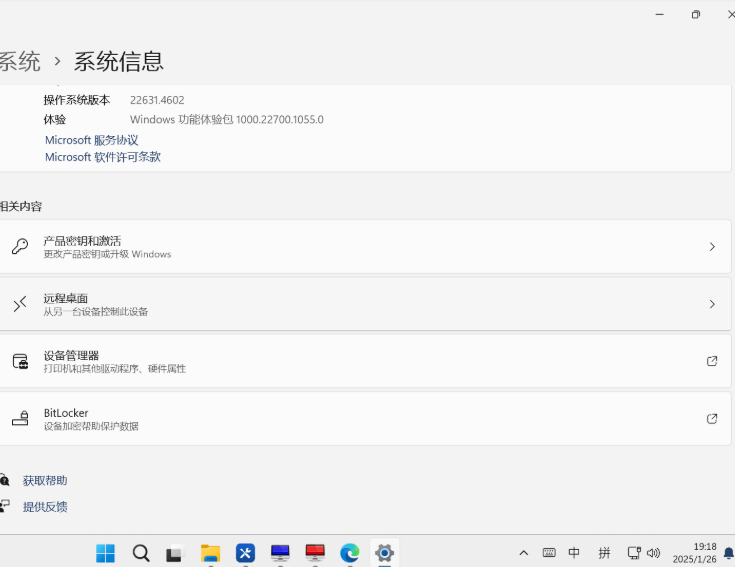
Task: Expand the chevron on 远程桌面 row
Action: pos(712,304)
